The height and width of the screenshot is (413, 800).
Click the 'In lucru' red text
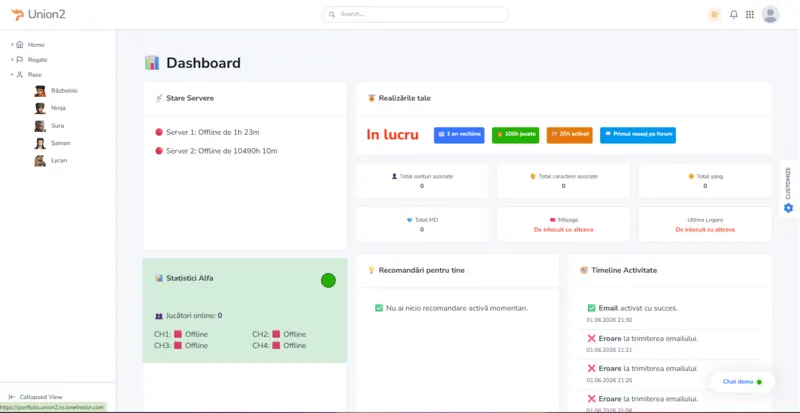coord(392,135)
